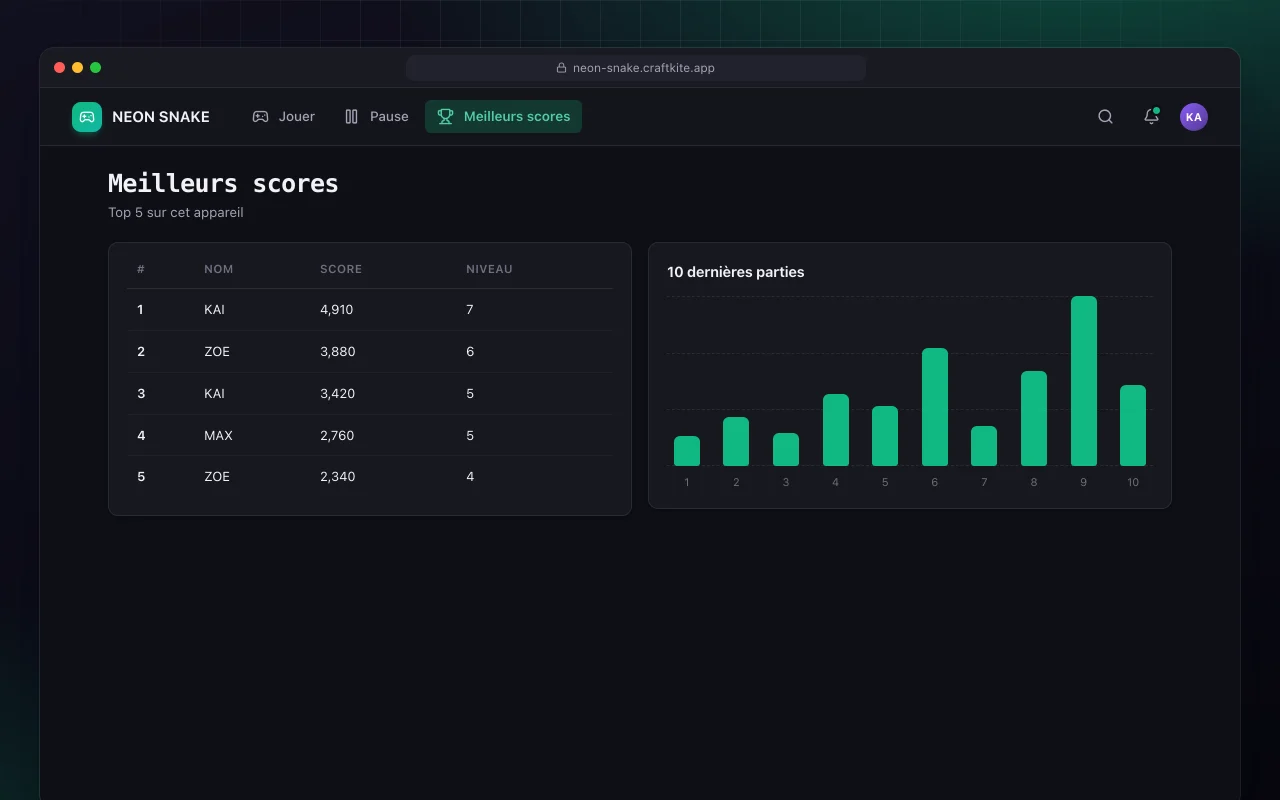1280x800 pixels.
Task: Select the score 2,760 cell
Action: [x=337, y=436]
